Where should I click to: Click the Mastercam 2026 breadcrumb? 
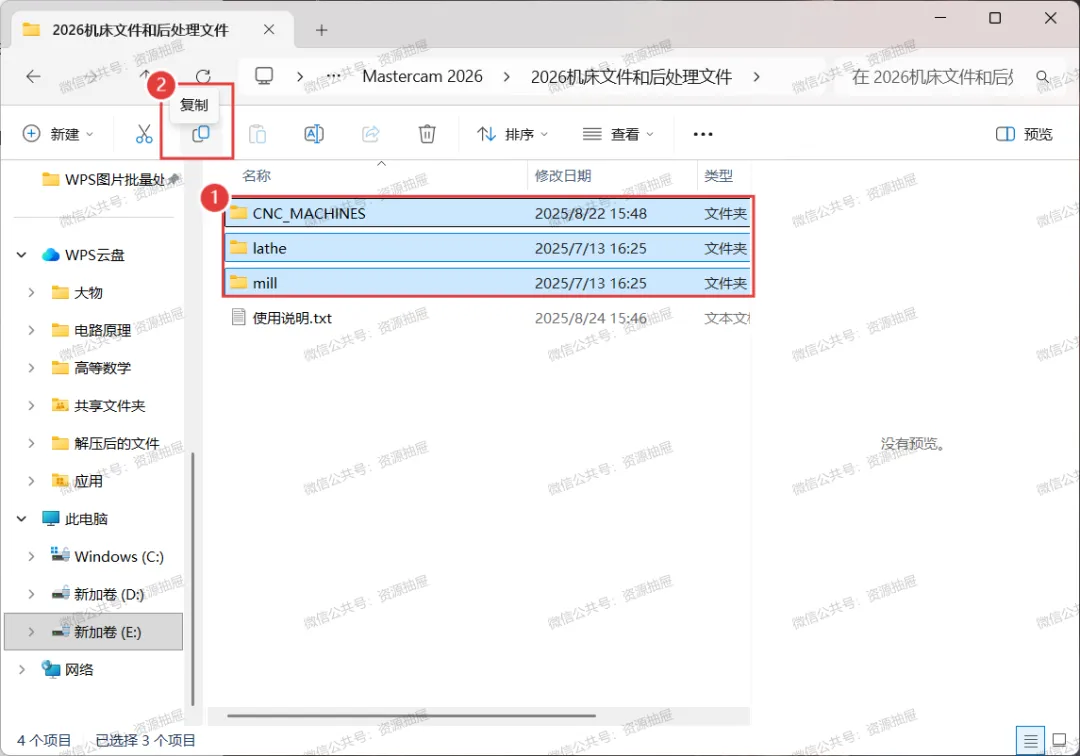422,76
